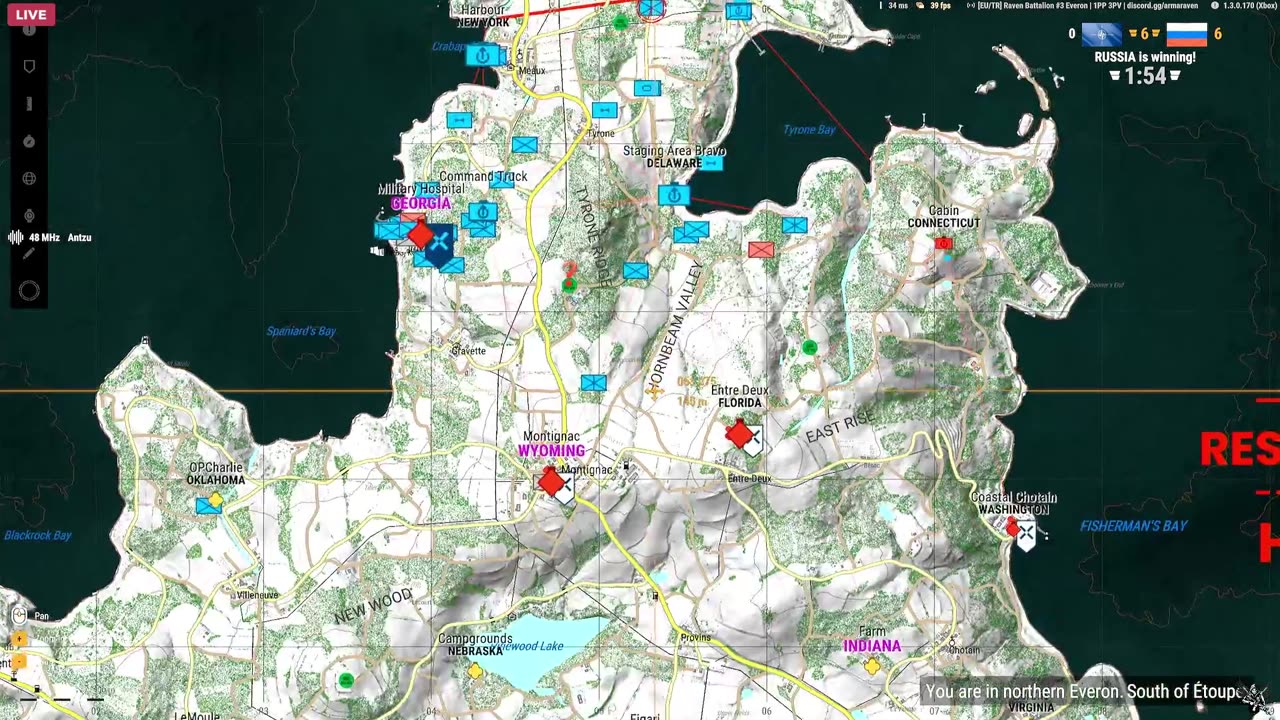Click the NATO flag in score display
The image size is (1280, 720).
(x=1102, y=35)
